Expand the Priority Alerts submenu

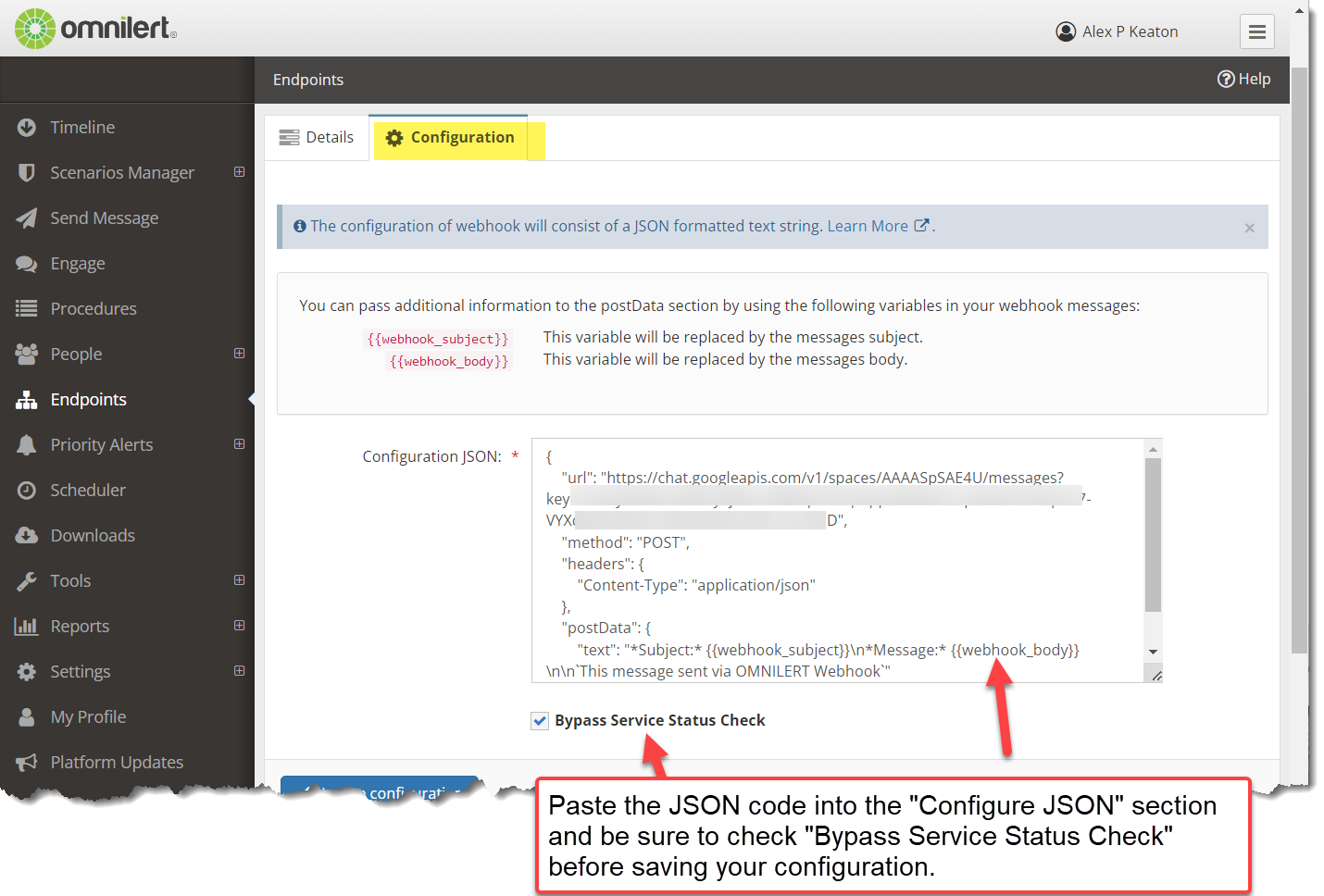(x=240, y=444)
